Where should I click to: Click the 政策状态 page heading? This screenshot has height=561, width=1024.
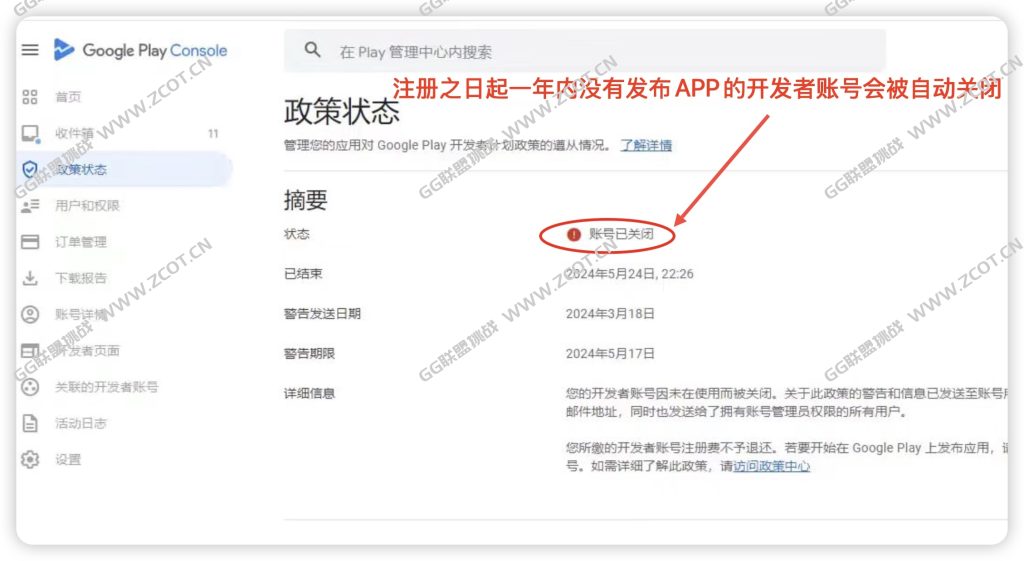point(342,112)
